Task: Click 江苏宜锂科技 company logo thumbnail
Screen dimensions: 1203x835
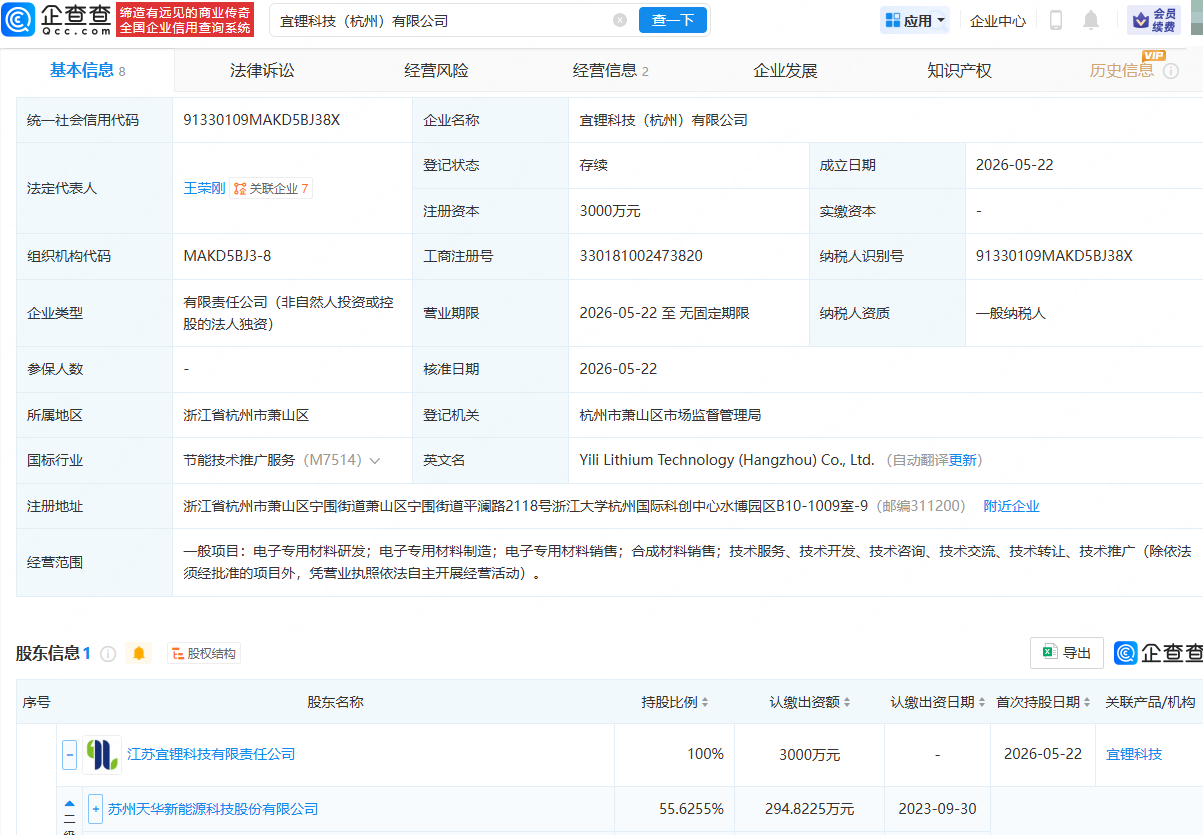Action: pos(102,754)
